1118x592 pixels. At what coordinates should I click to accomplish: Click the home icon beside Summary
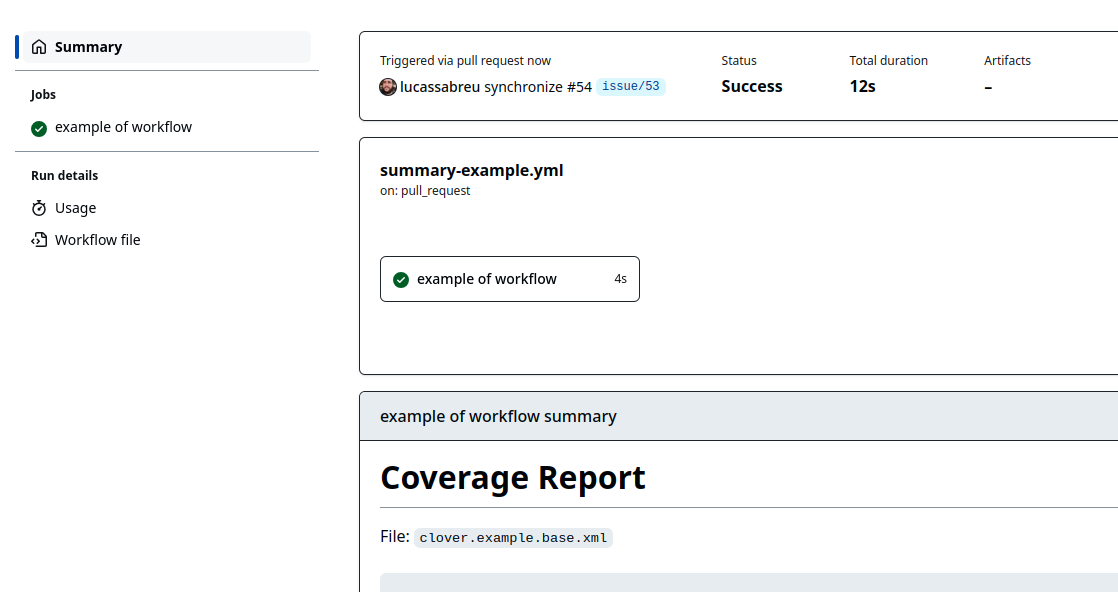click(x=39, y=47)
